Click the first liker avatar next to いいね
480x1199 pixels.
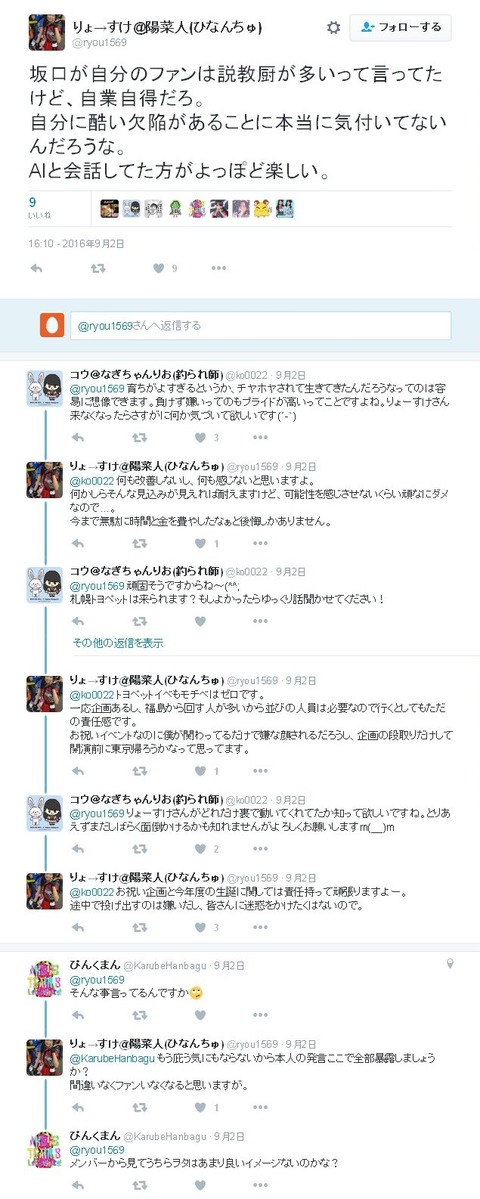point(109,208)
